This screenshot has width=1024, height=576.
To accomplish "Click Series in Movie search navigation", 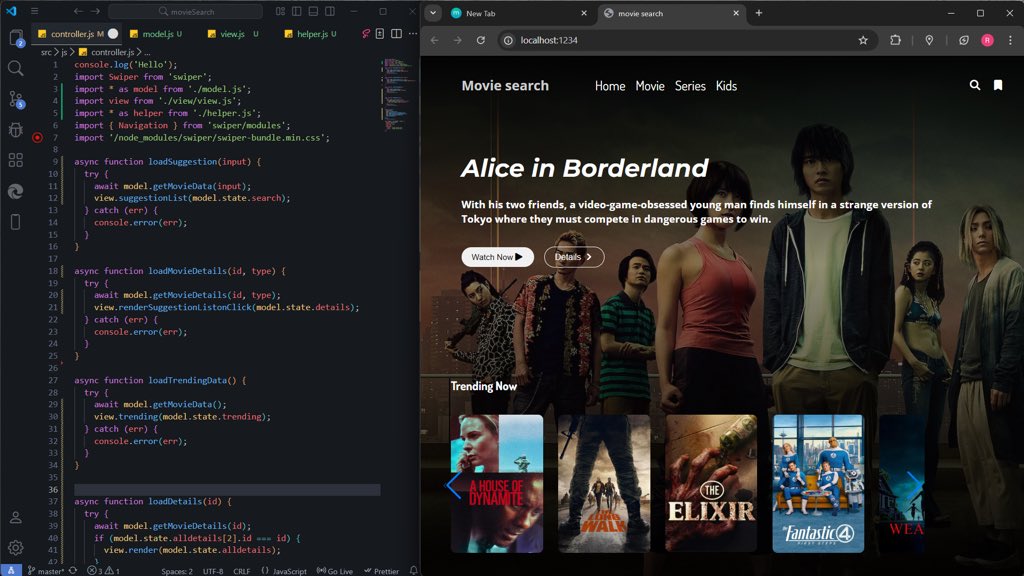I will coord(690,86).
